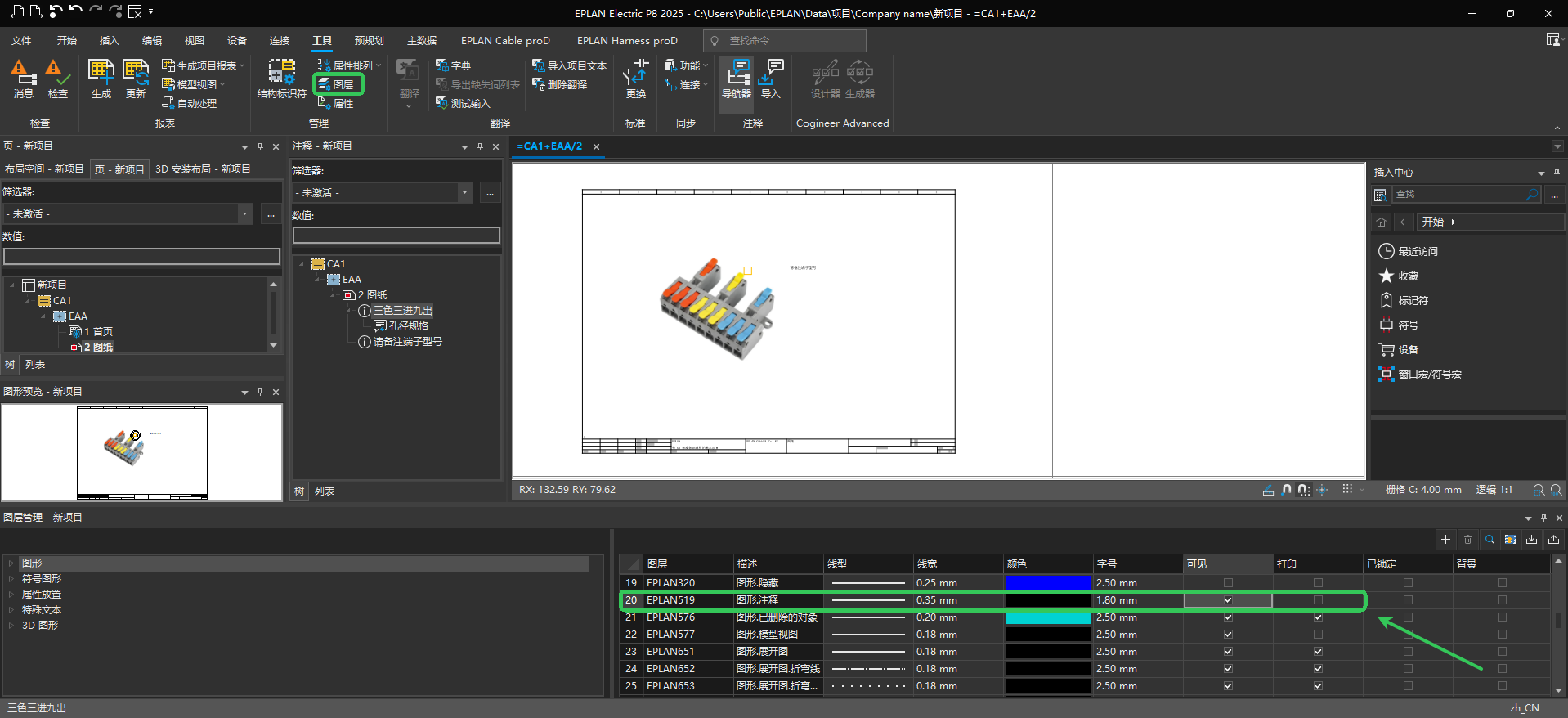The width and height of the screenshot is (1568, 718).
Task: Click the 查找命令 command search field
Action: click(785, 41)
